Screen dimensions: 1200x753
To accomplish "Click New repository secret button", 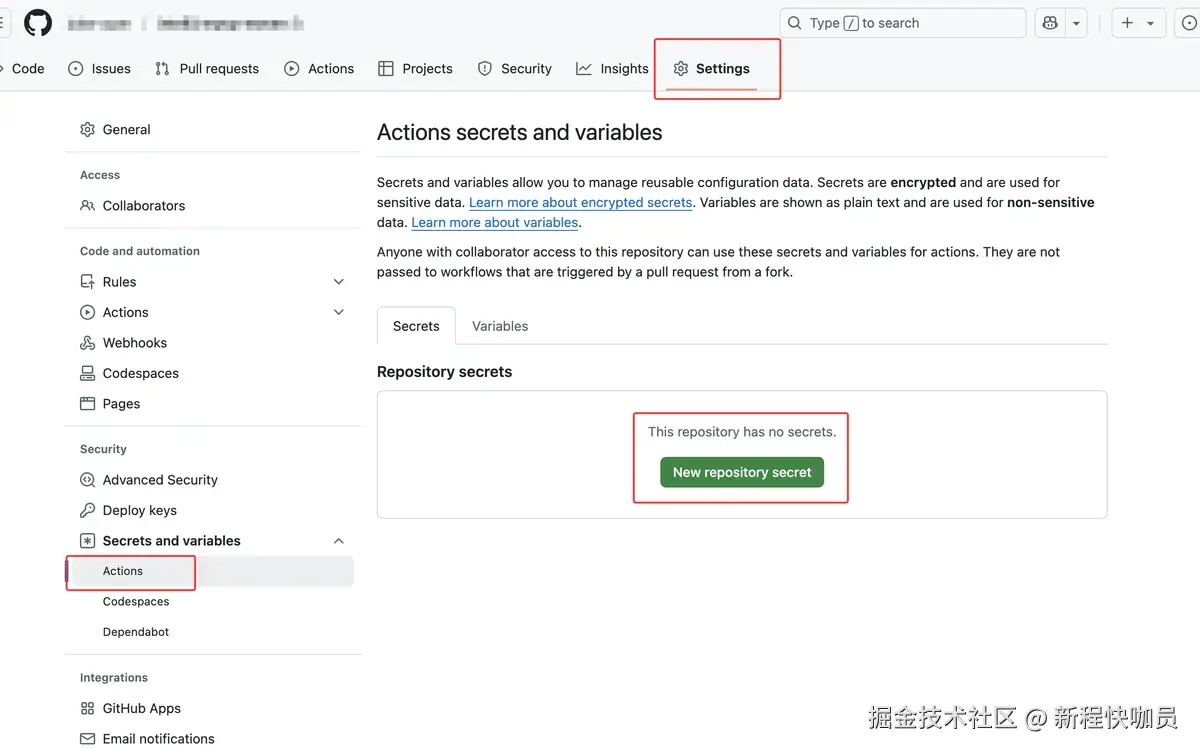I will [742, 472].
